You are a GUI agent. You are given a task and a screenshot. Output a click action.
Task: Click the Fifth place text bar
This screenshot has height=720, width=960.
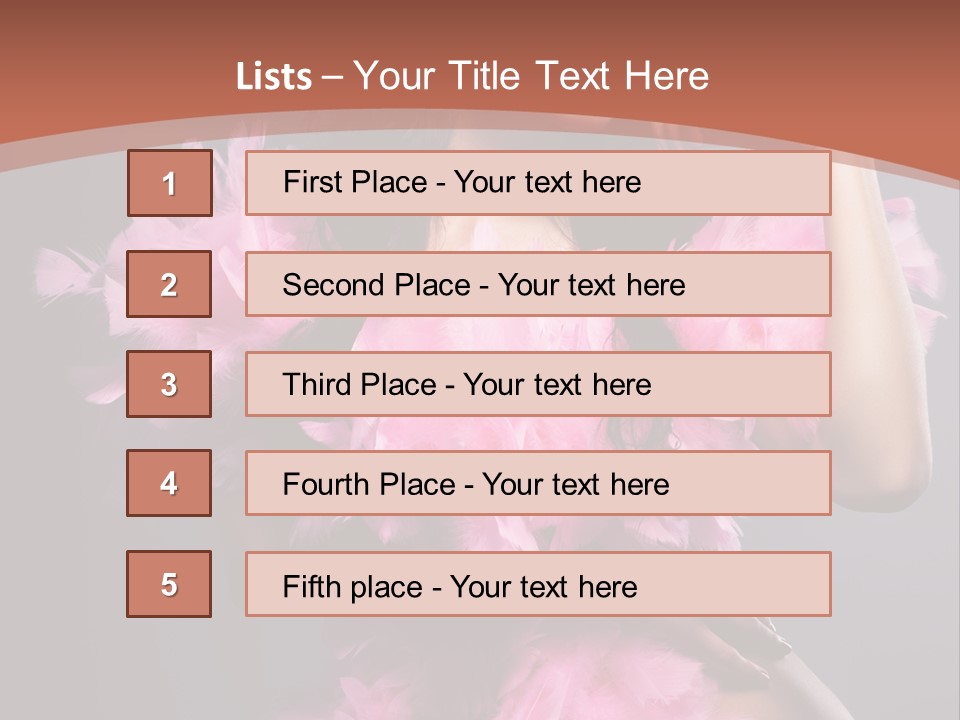pyautogui.click(x=538, y=584)
